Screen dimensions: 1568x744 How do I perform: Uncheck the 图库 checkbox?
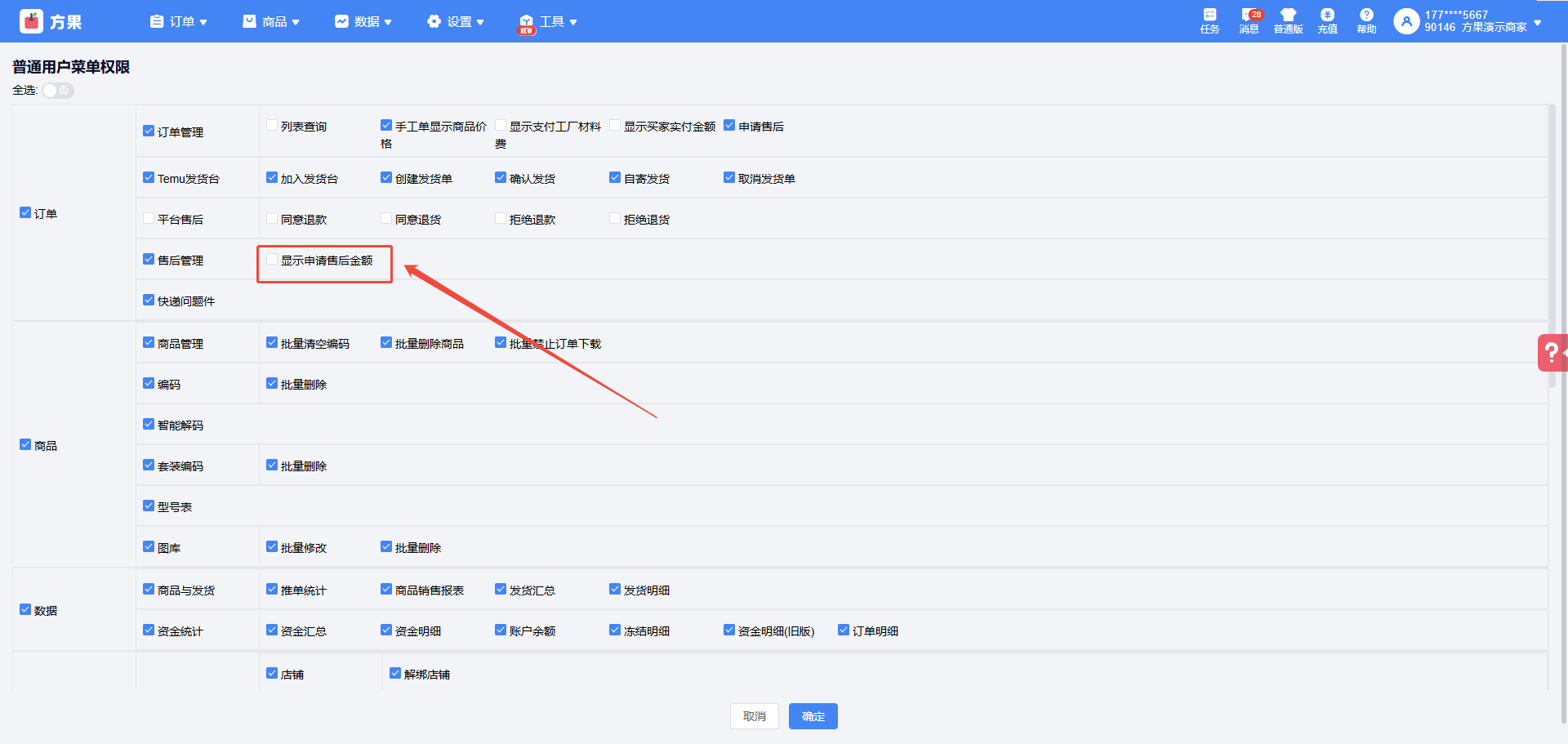coord(149,547)
